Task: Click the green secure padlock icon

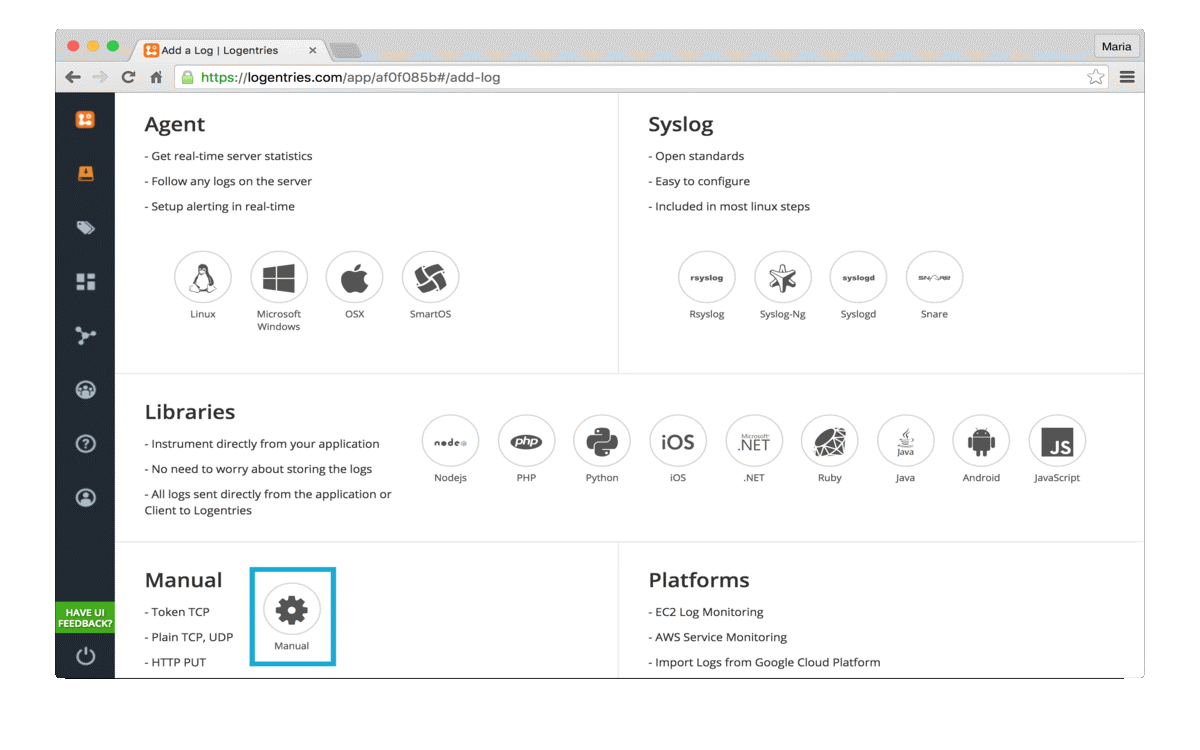Action: point(187,77)
